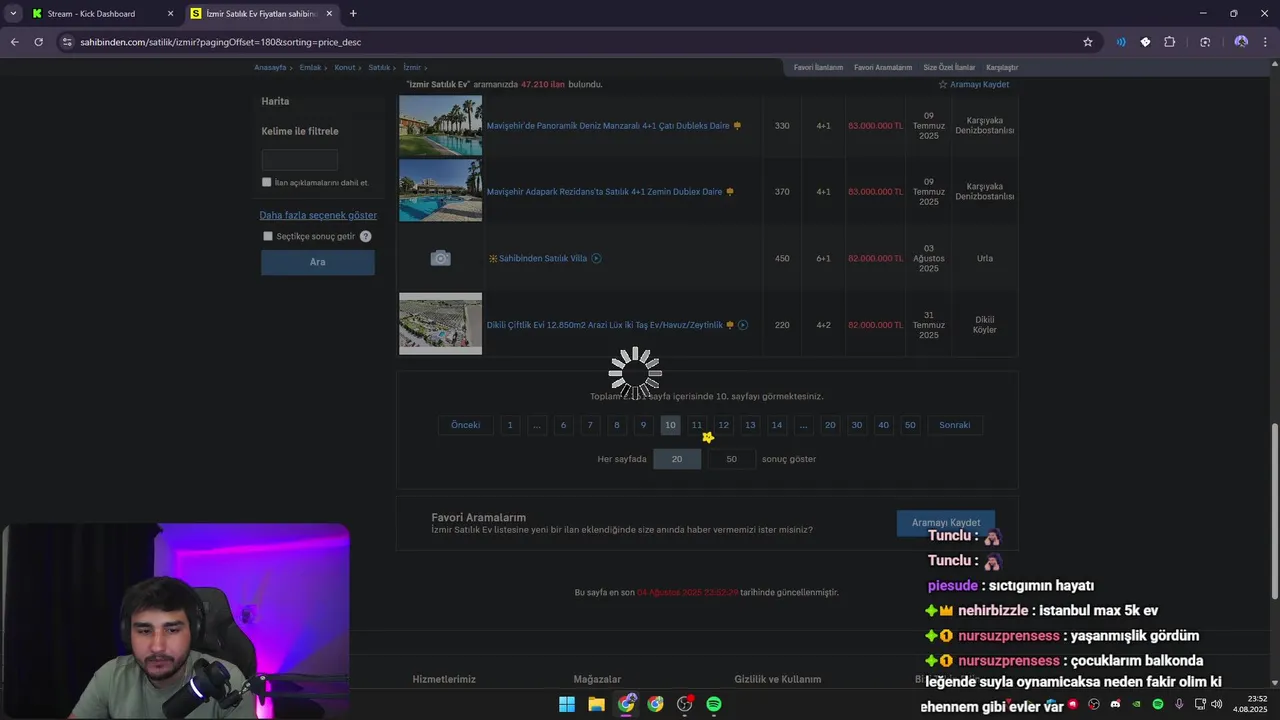Viewport: 1280px width, 720px height.
Task: Show 50 results per page
Action: 731,459
